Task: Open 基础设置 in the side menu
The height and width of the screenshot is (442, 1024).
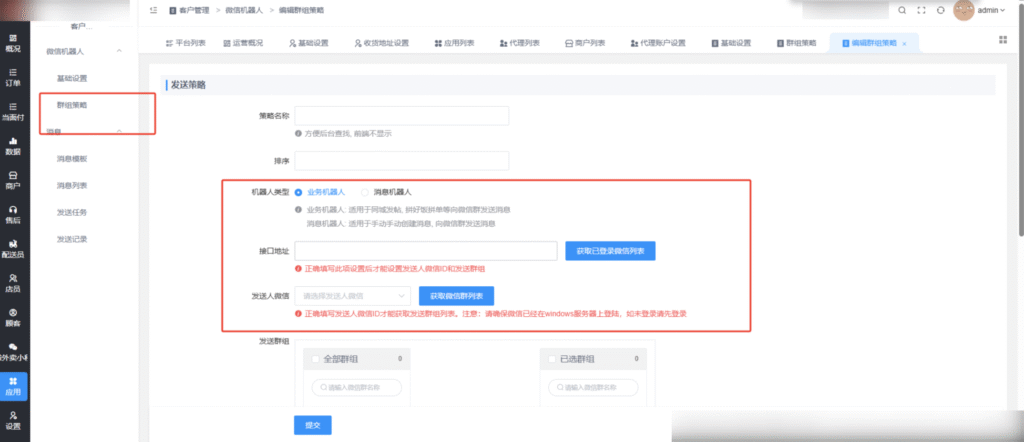Action: coord(72,78)
